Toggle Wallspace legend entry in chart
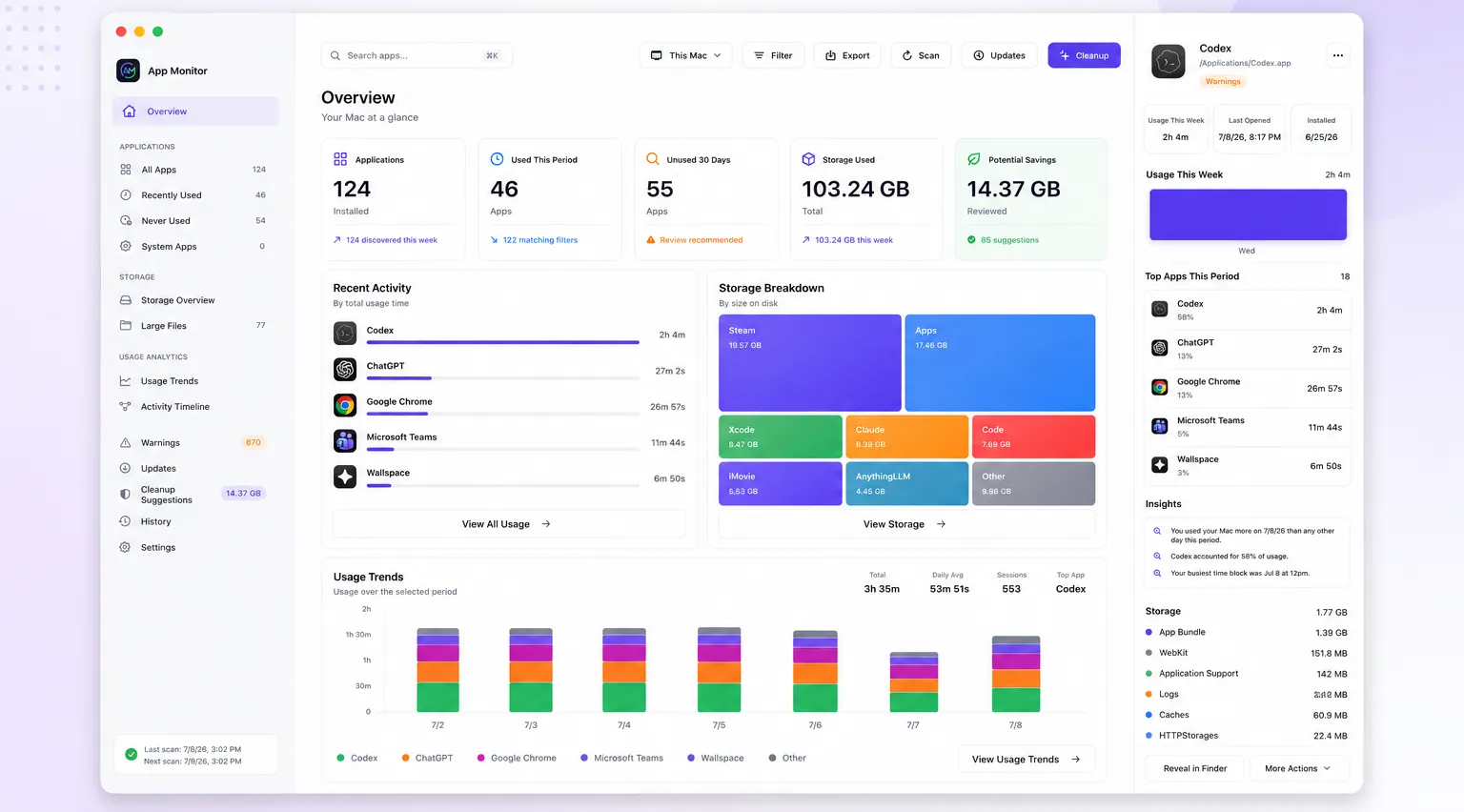1464x812 pixels. [x=716, y=759]
